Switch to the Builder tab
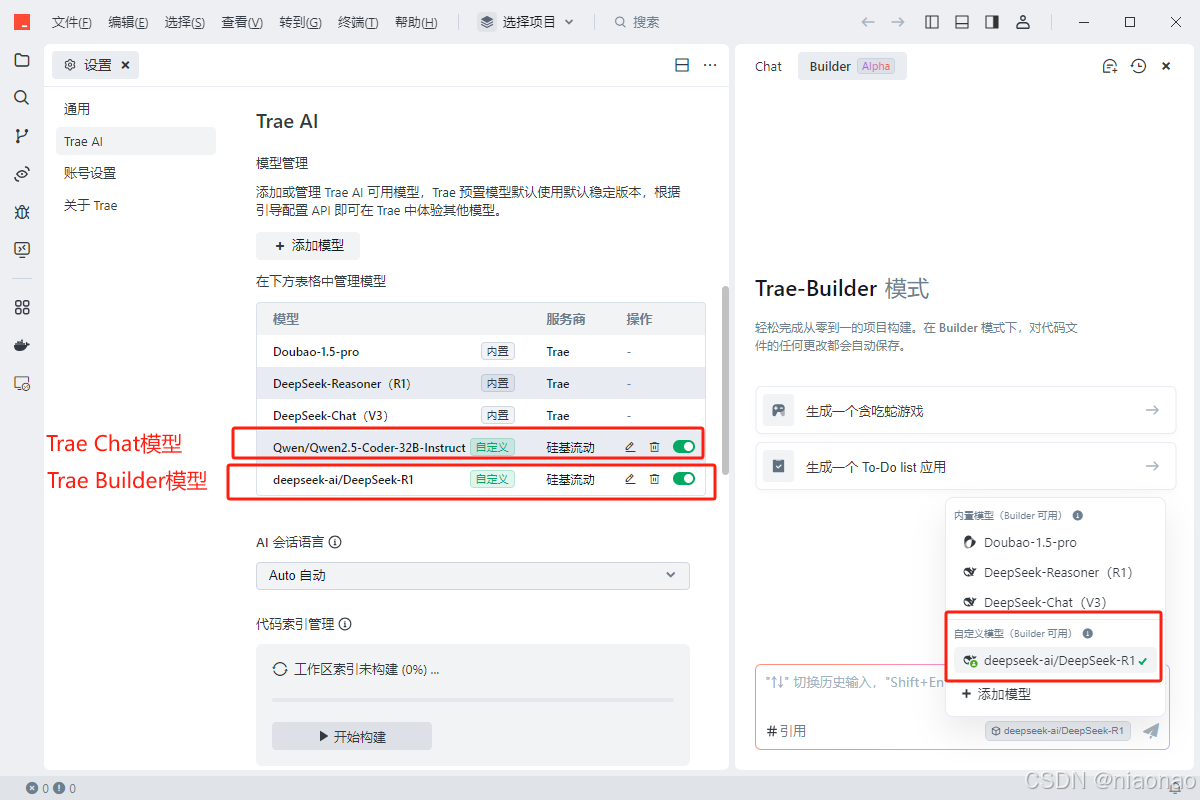1200x800 pixels. 851,66
